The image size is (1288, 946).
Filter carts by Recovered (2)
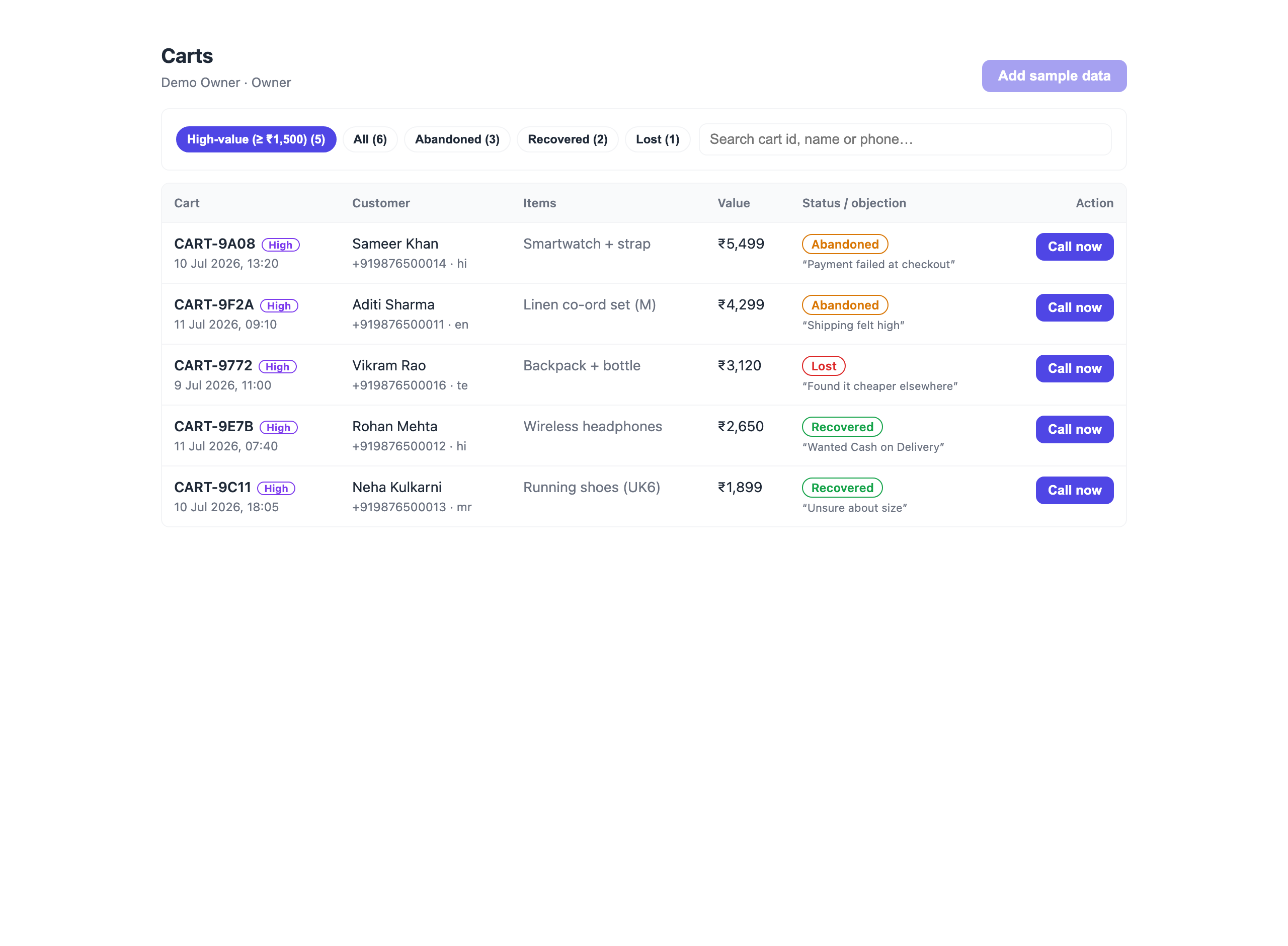(x=568, y=139)
